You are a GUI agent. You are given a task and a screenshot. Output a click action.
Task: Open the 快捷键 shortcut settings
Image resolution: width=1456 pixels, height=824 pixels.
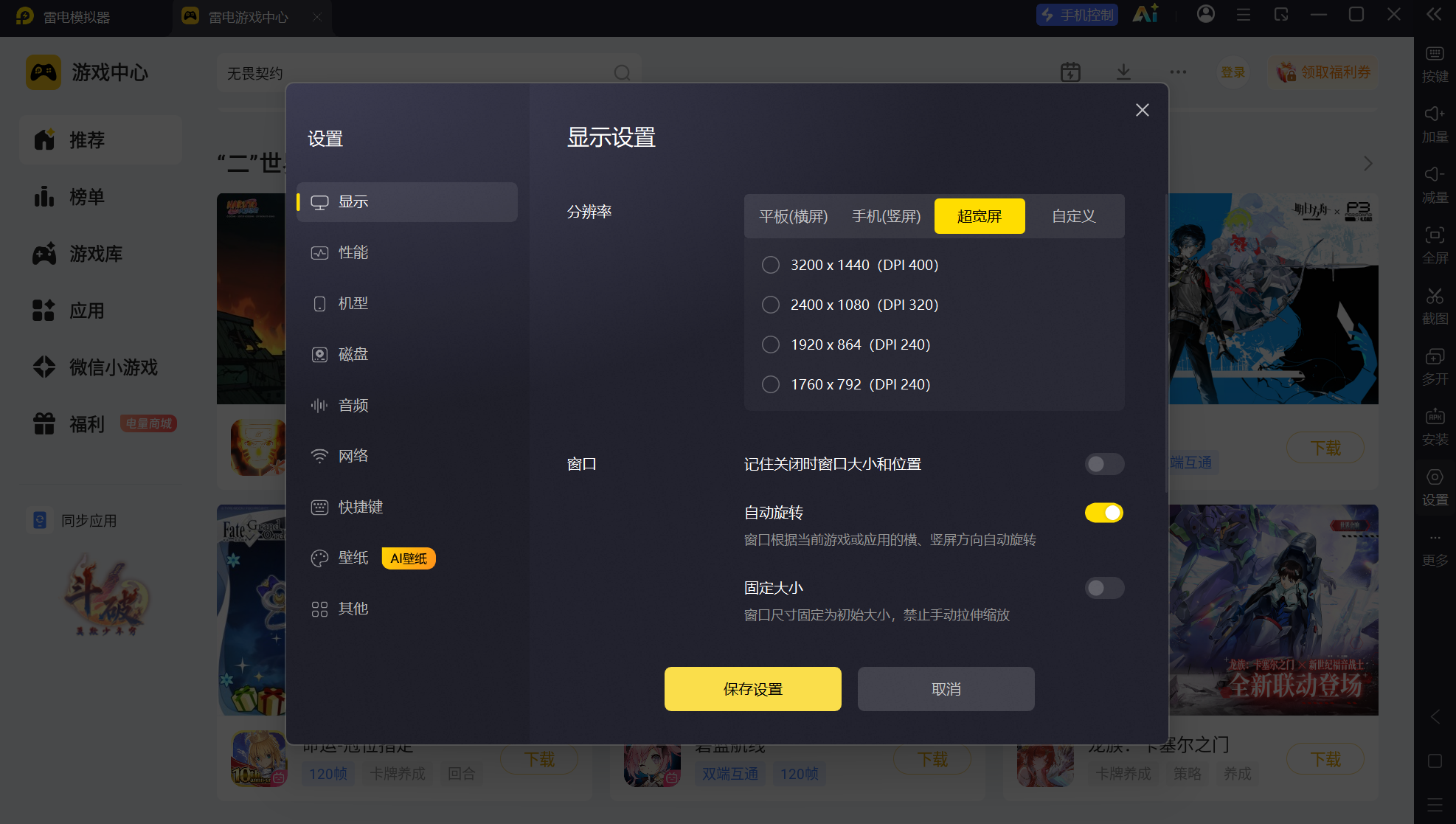point(406,508)
